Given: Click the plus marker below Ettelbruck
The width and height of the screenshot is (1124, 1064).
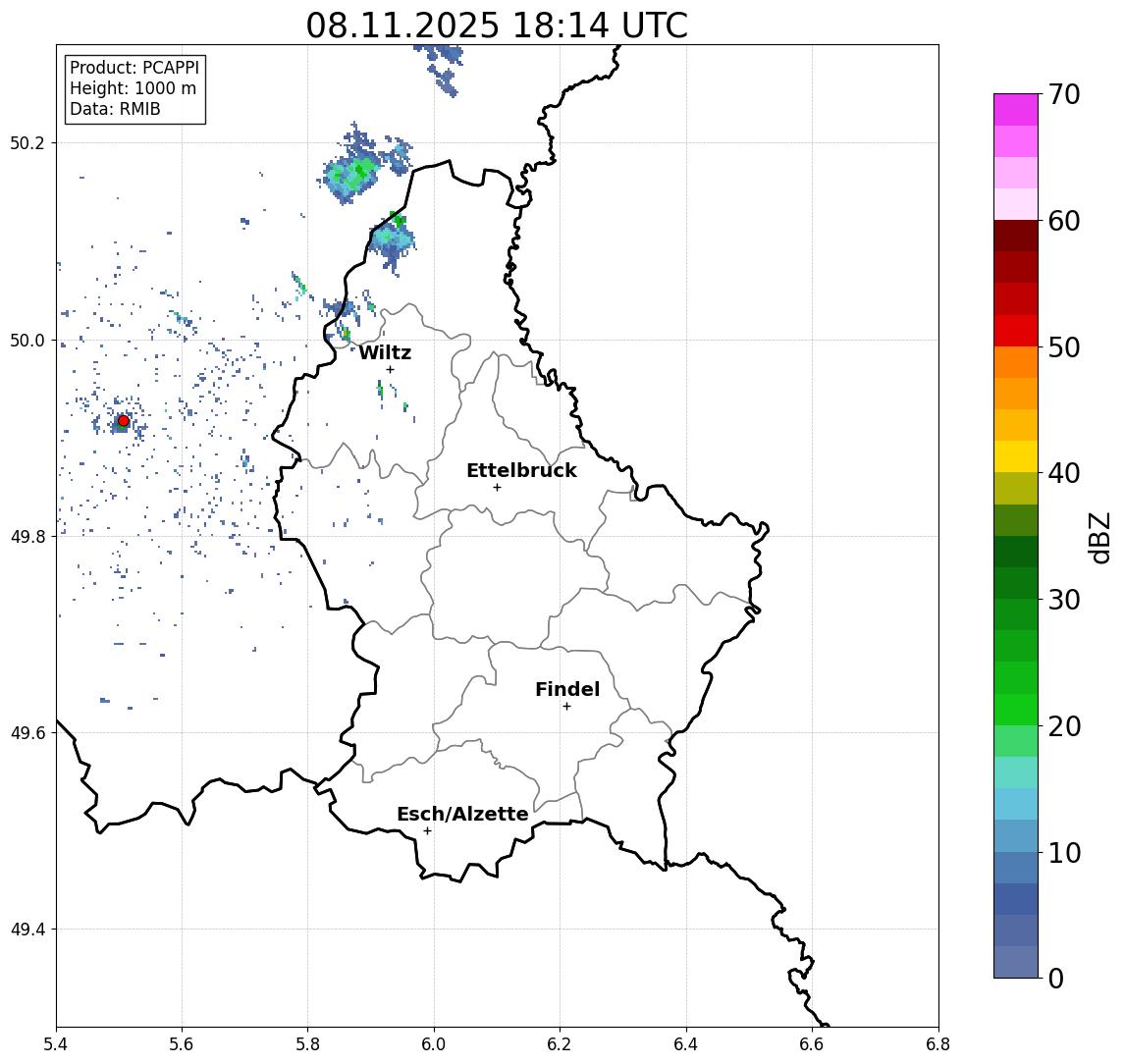Looking at the screenshot, I should point(497,488).
